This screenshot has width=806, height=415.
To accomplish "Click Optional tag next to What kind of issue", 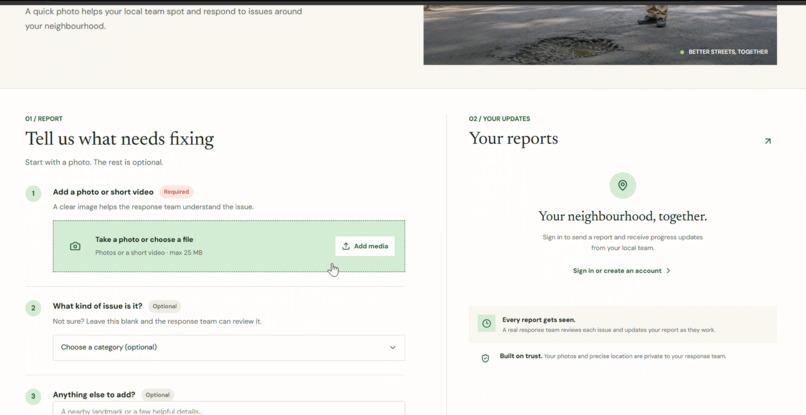I will point(164,306).
